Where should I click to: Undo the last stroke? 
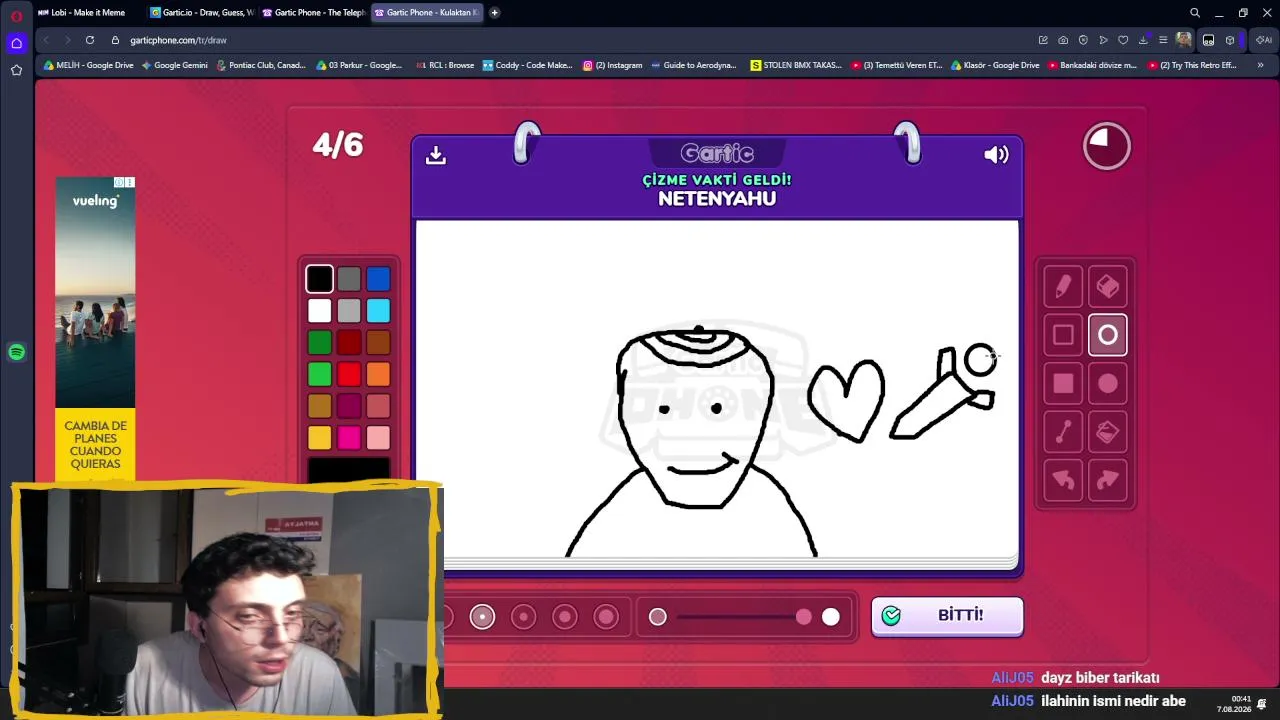(x=1063, y=481)
